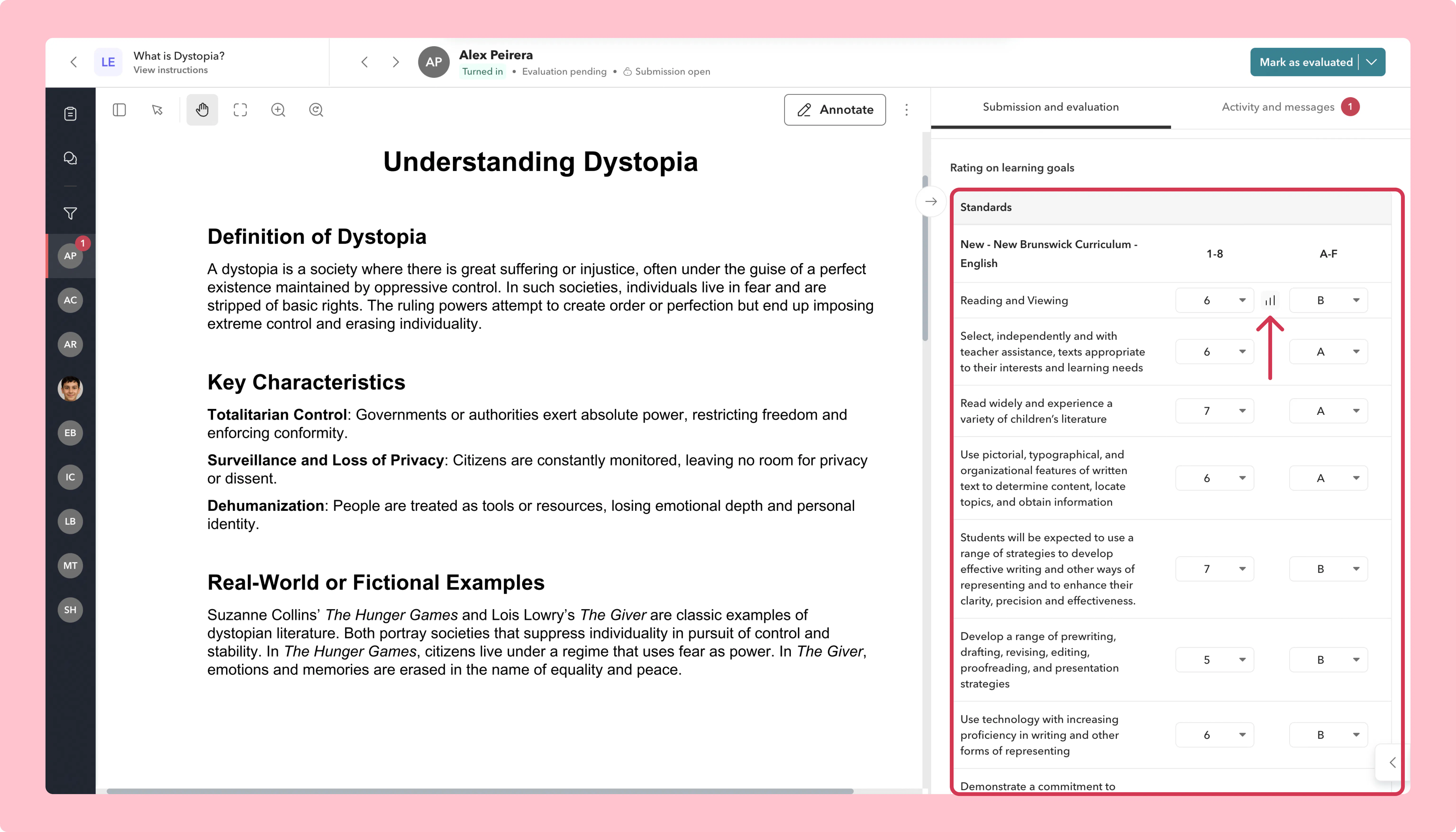
Task: Reset the document zoom
Action: 316,110
